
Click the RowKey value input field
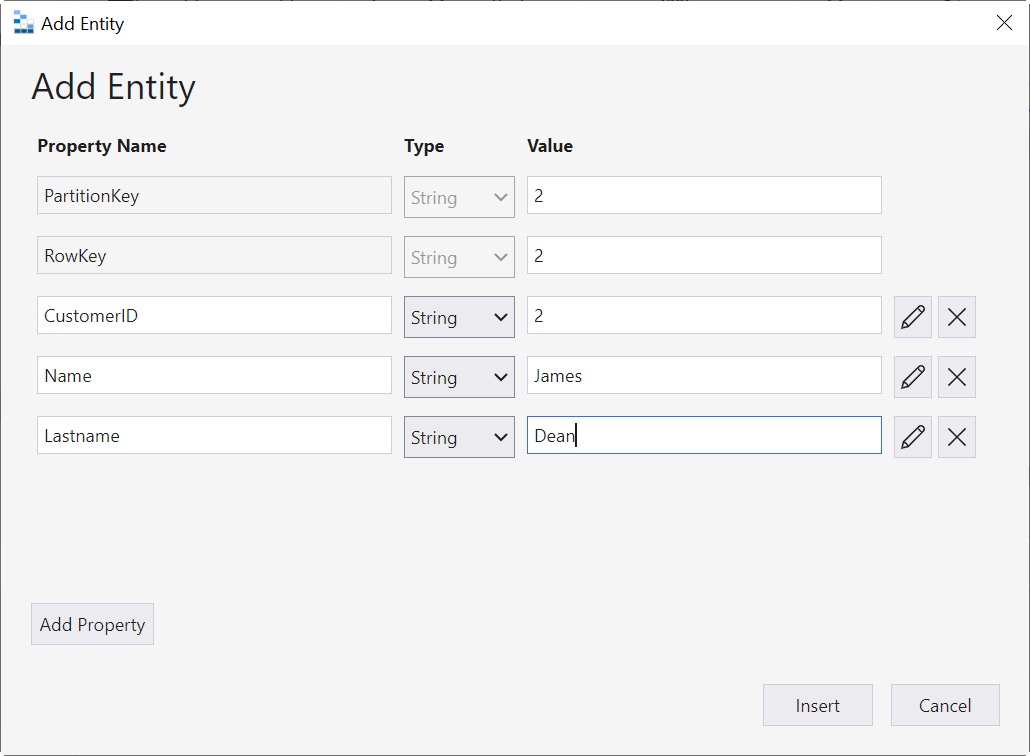[704, 256]
